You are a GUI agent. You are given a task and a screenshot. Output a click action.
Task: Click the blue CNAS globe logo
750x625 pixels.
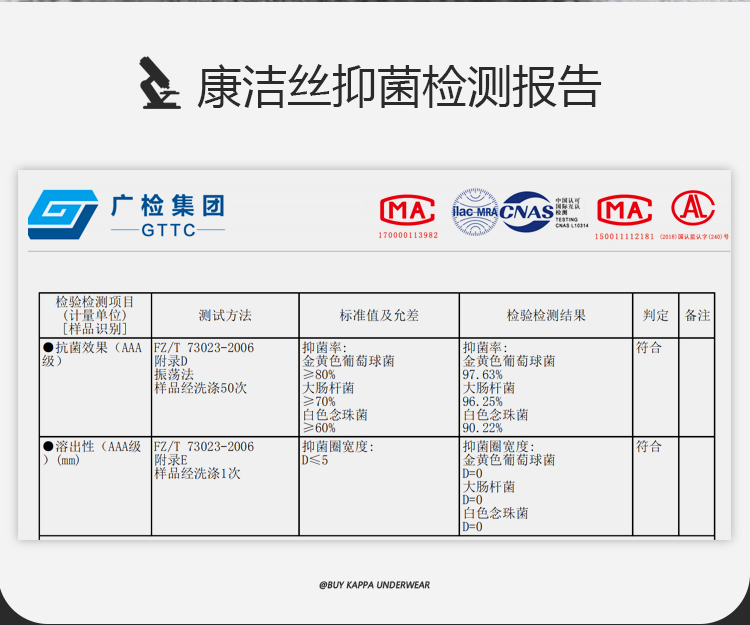click(526, 212)
